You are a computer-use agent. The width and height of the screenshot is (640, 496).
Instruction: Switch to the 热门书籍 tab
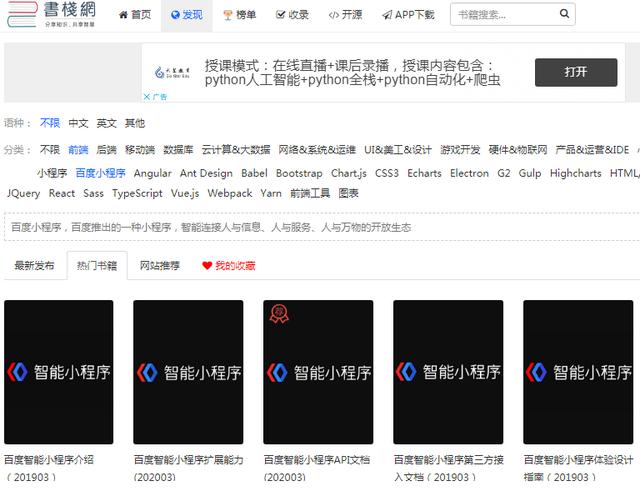click(97, 266)
